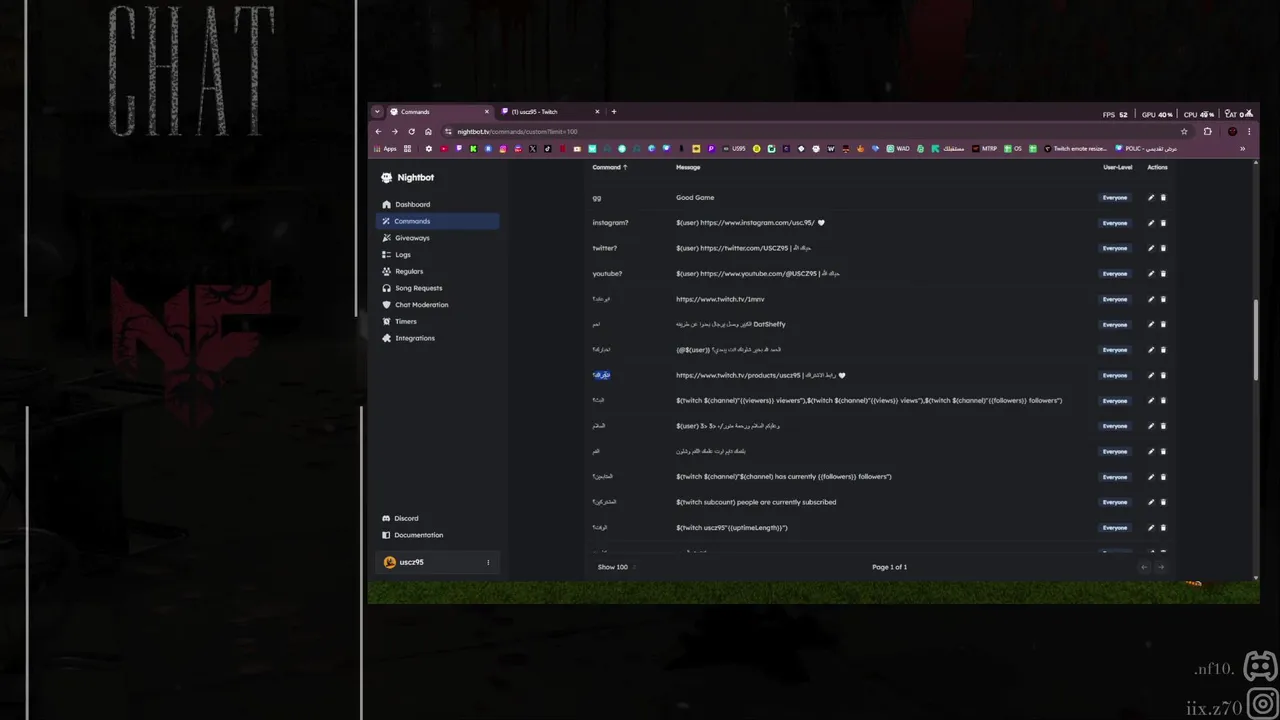Click the Nightbot logo
Viewport: 1280px width, 720px height.
(408, 177)
